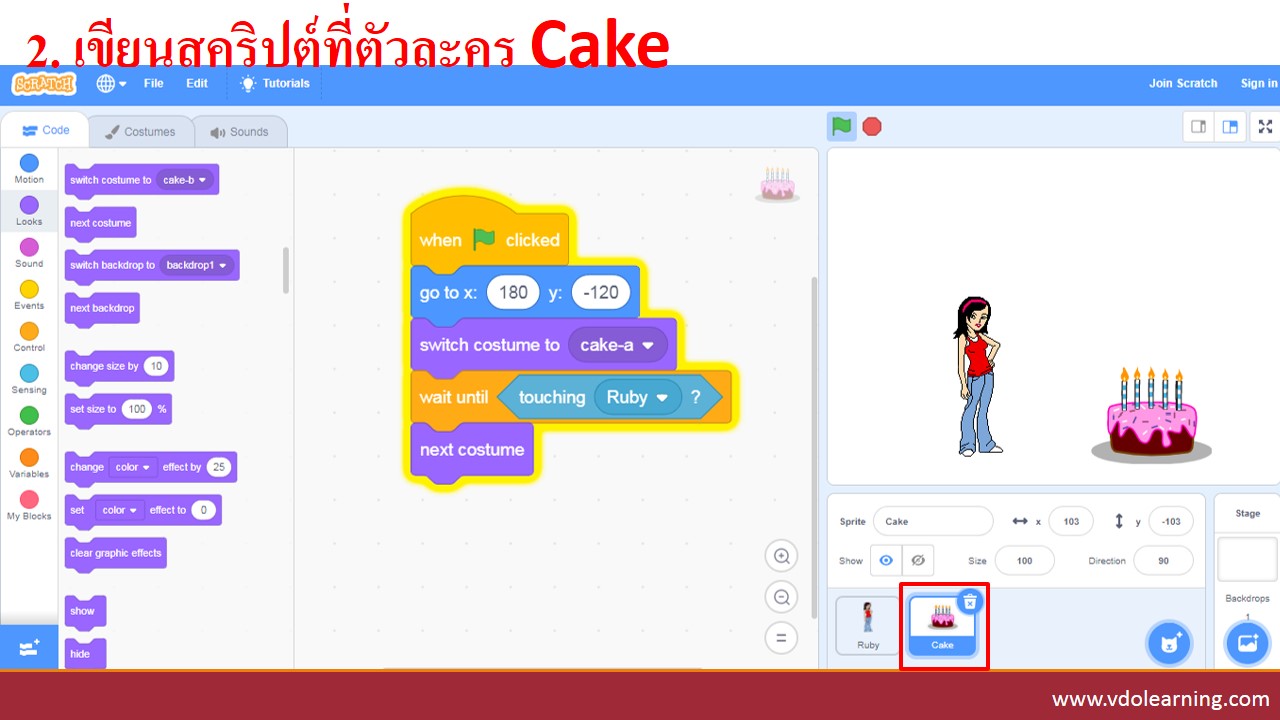Image resolution: width=1280 pixels, height=720 pixels.
Task: Click the next costume block in script
Action: (471, 449)
